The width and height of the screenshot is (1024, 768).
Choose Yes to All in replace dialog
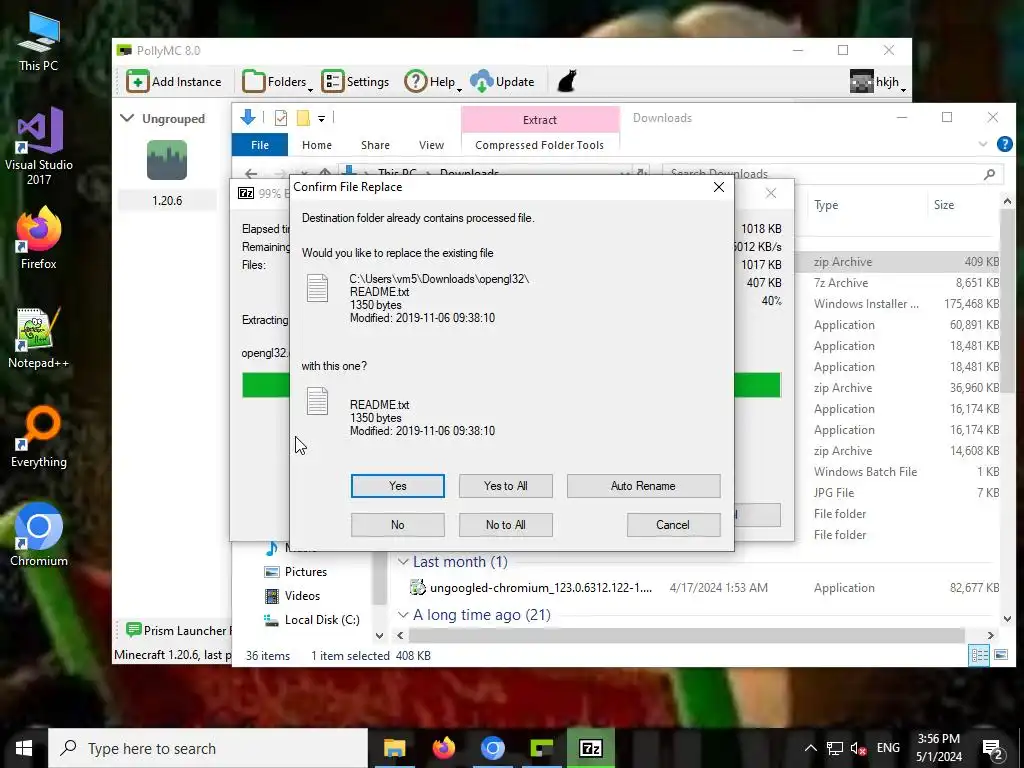tap(505, 486)
